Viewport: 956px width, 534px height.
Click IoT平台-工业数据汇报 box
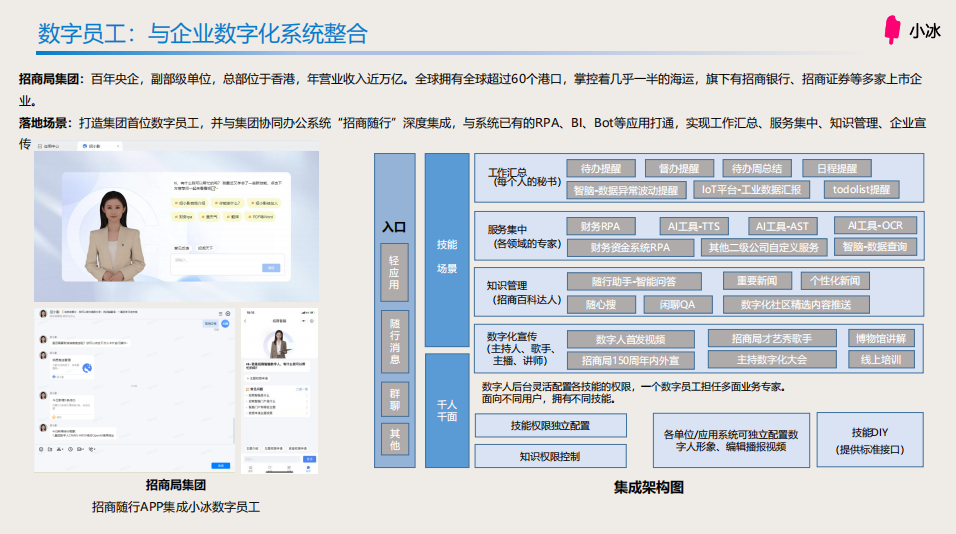(752, 190)
